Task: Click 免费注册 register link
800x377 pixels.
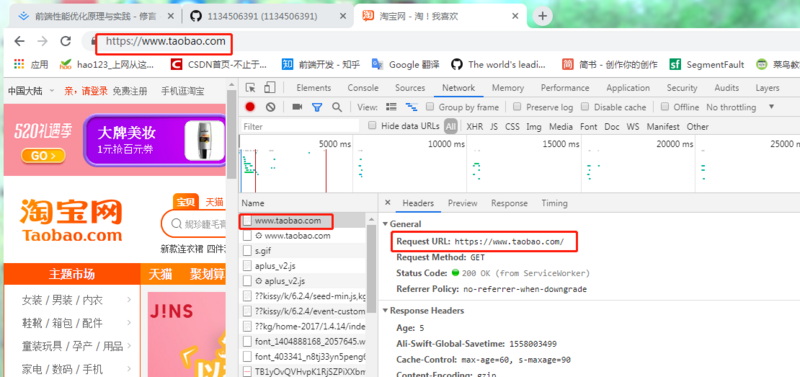Action: [x=130, y=91]
